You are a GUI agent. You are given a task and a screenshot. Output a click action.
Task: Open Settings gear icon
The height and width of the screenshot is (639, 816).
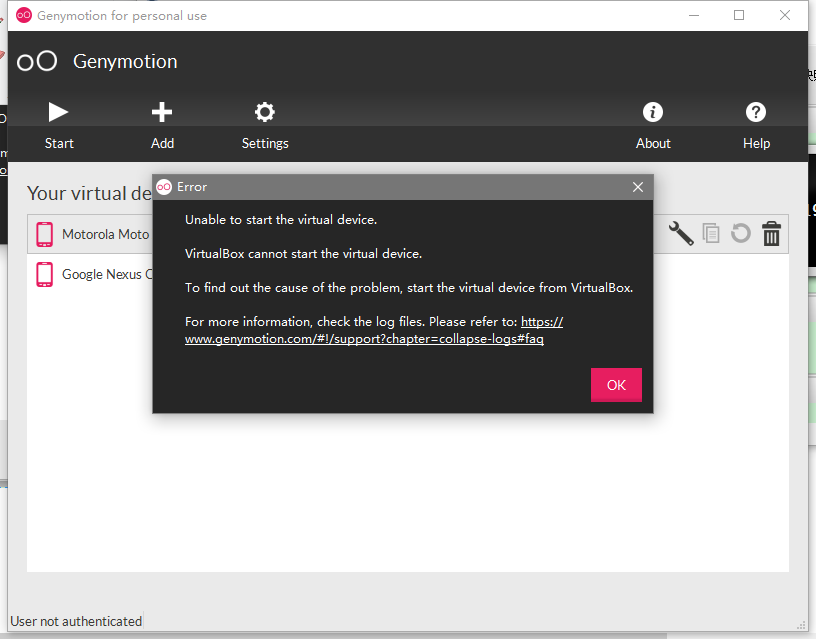tap(265, 112)
